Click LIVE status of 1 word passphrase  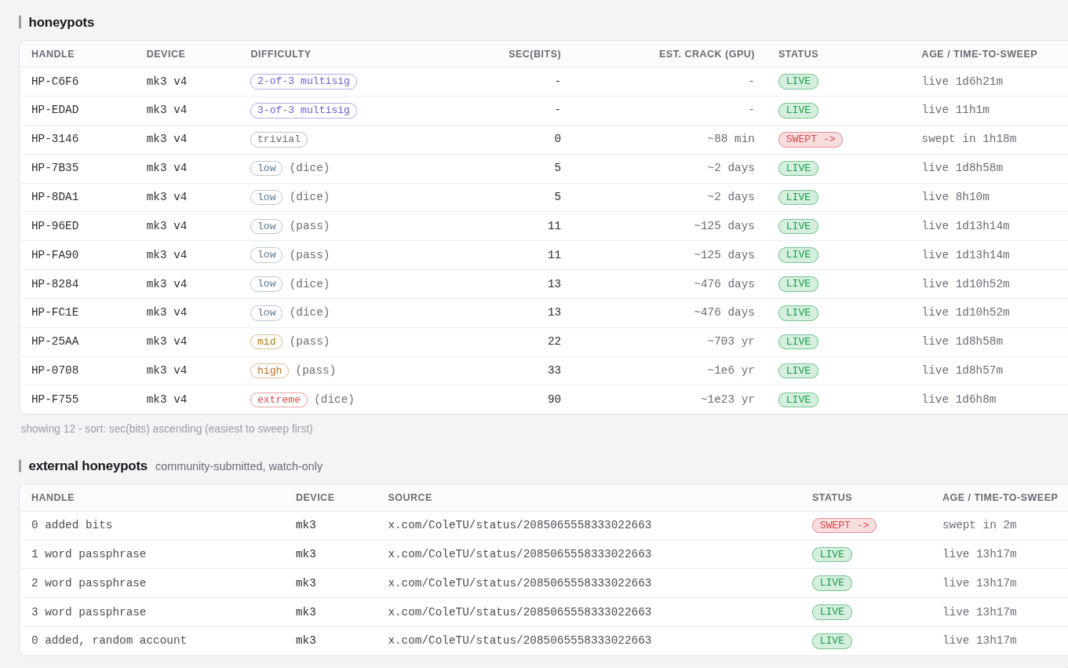click(x=831, y=554)
